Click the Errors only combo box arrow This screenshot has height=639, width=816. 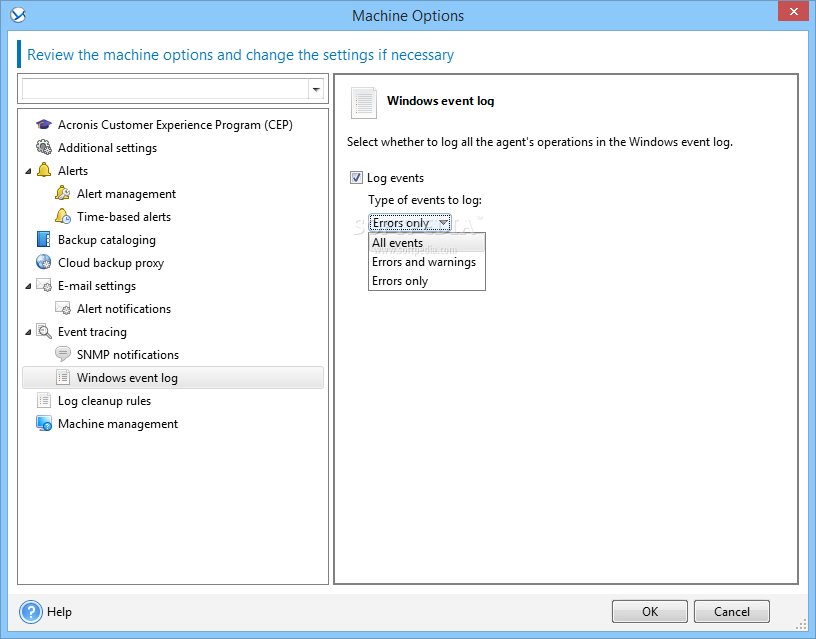coord(443,223)
